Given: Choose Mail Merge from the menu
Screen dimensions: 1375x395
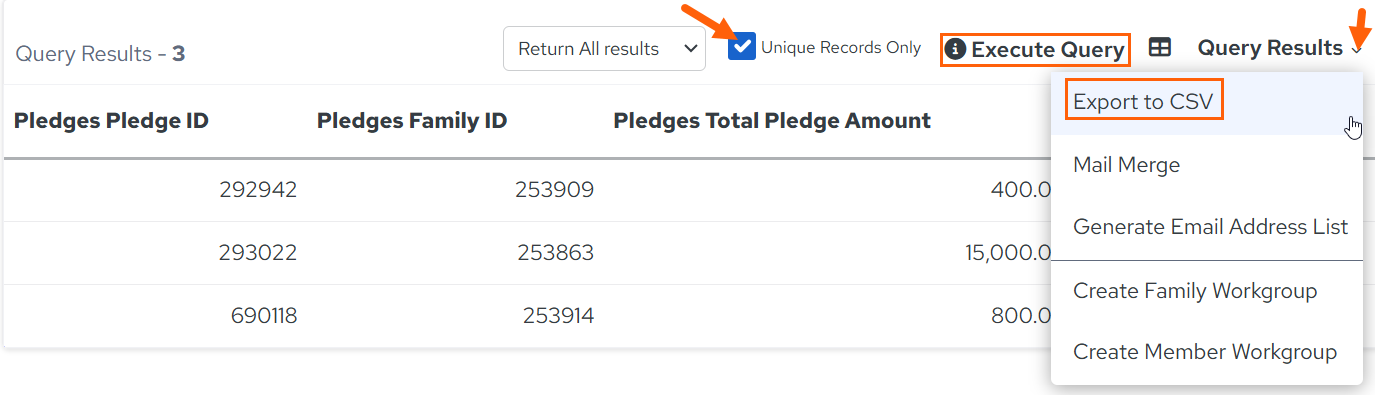Looking at the screenshot, I should tap(1126, 165).
